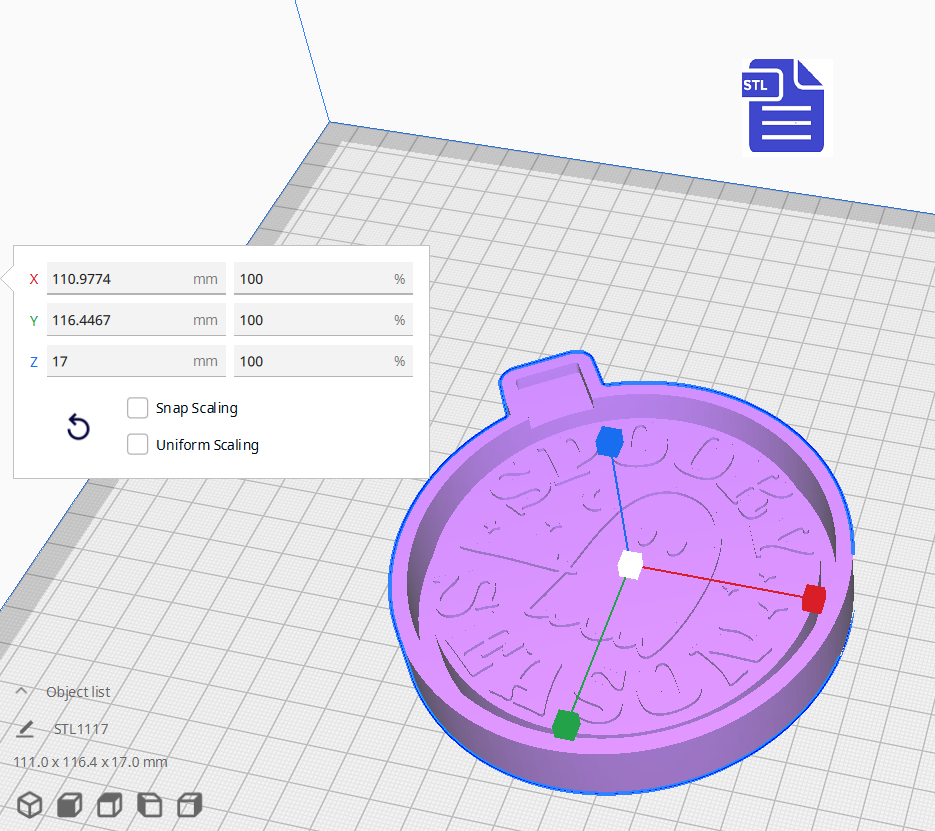Select the Right view cube icon
This screenshot has width=935, height=831.
[189, 804]
